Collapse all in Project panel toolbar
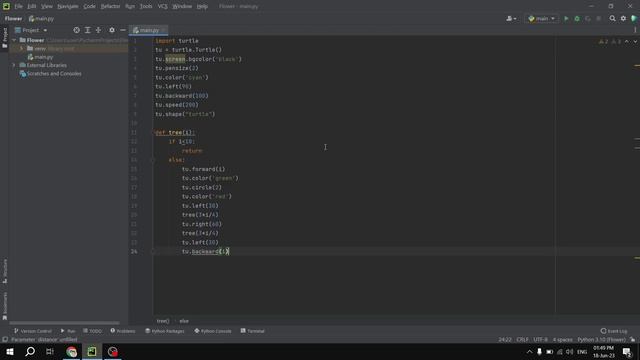This screenshot has height=360, width=640. [x=98, y=30]
